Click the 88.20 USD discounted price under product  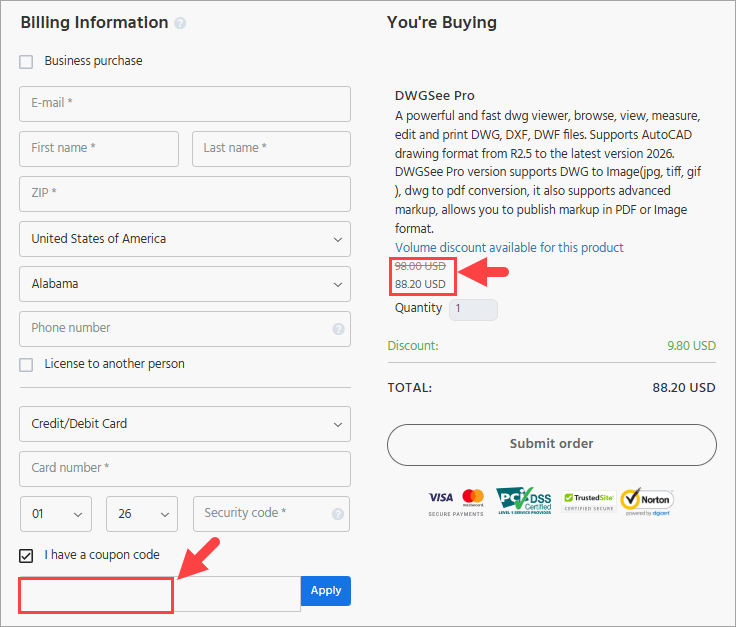420,284
